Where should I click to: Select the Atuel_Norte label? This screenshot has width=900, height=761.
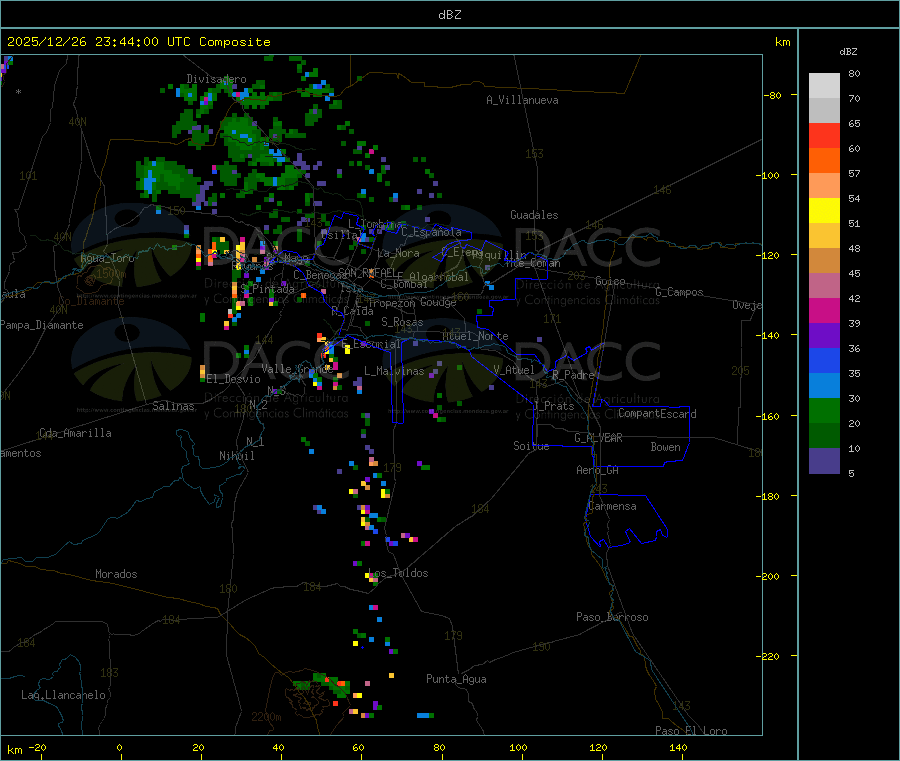pyautogui.click(x=475, y=336)
